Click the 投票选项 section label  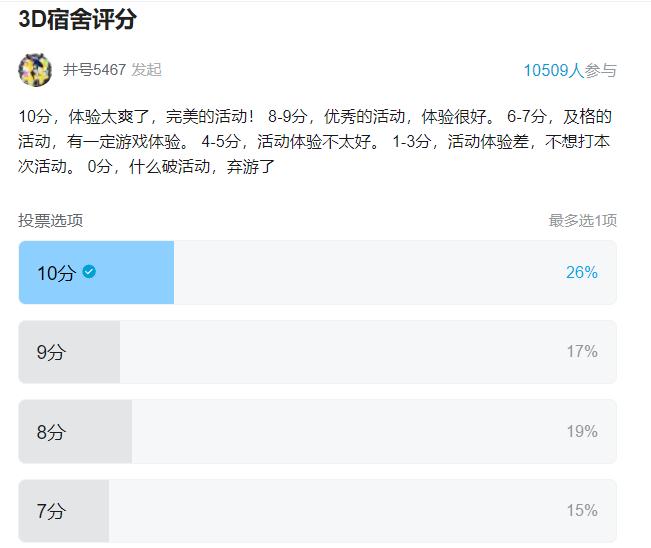50,220
